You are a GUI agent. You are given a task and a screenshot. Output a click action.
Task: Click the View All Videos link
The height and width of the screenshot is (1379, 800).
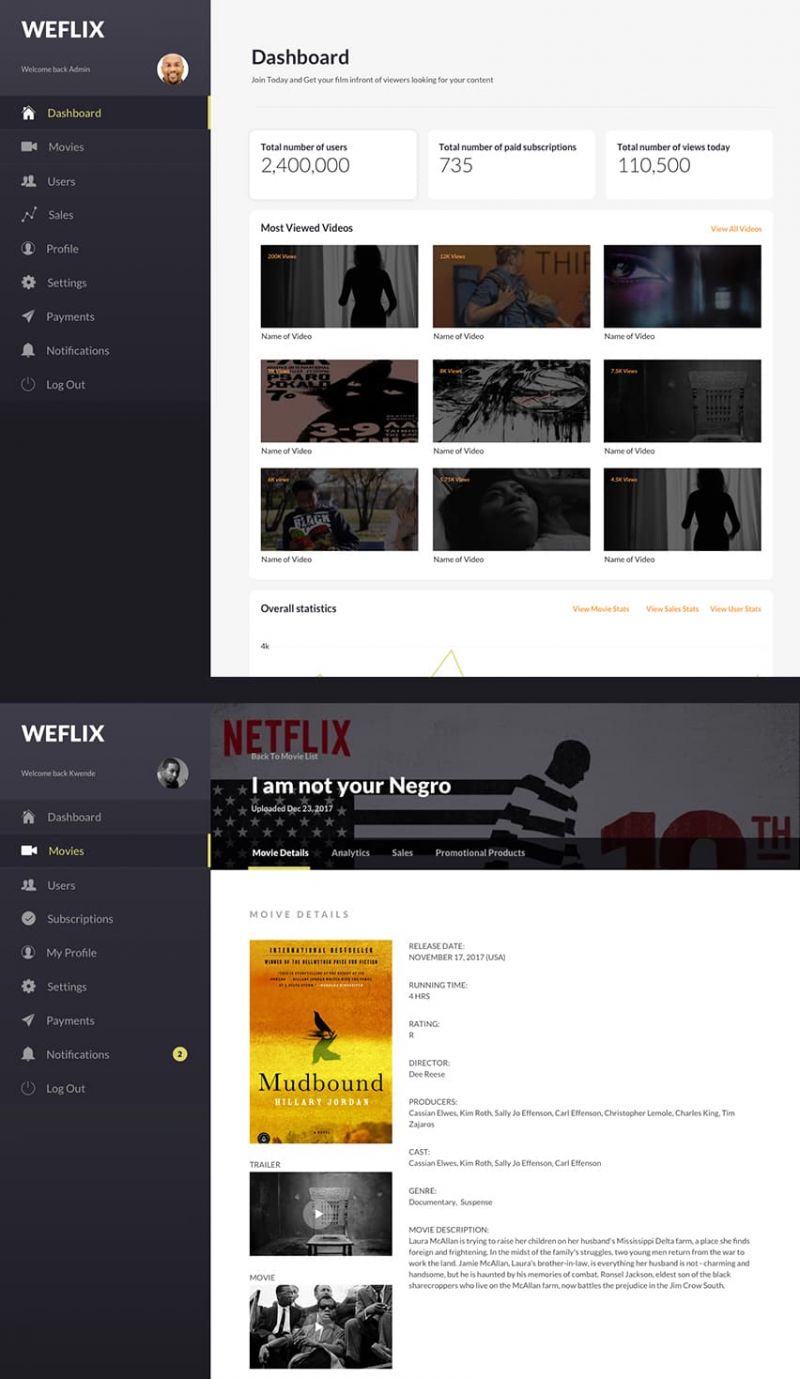tap(736, 229)
